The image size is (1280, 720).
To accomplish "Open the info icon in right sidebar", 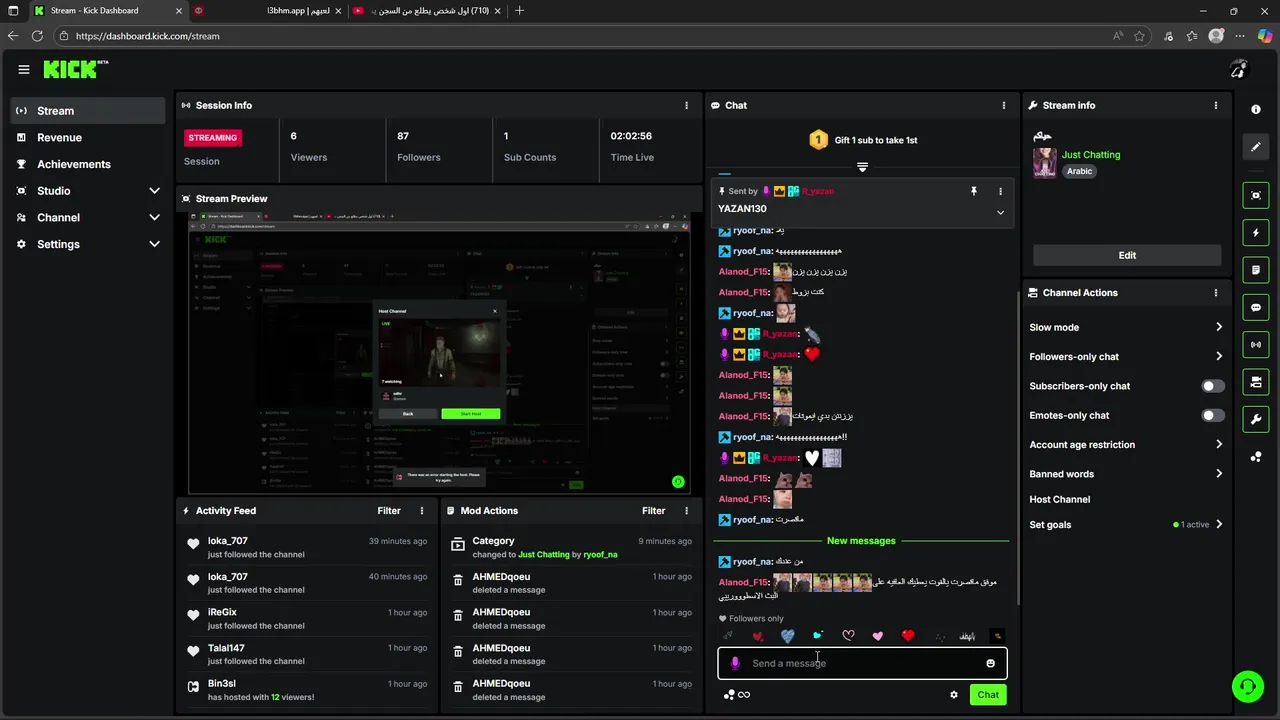I will tap(1256, 110).
